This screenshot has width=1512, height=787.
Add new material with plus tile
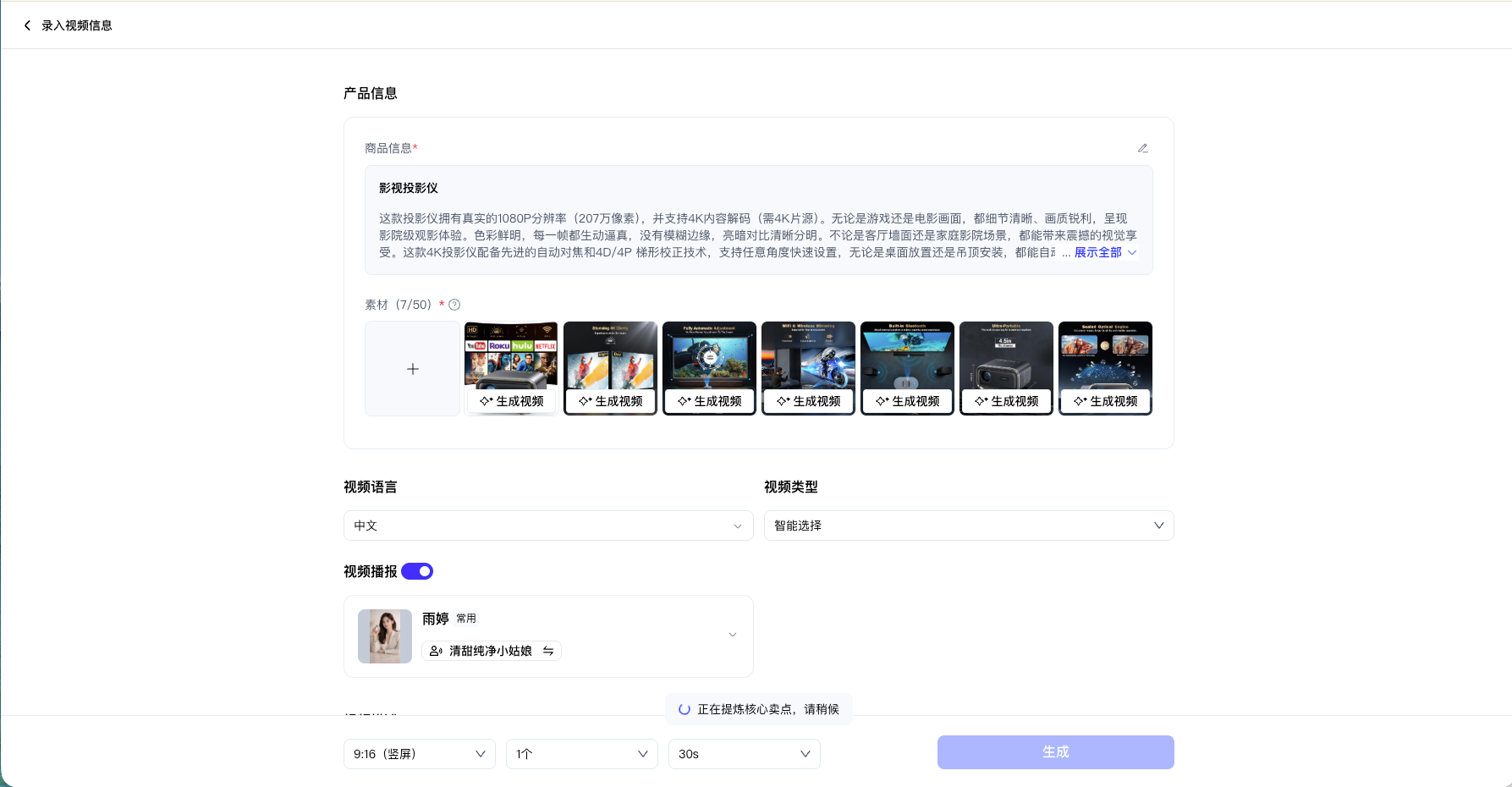[x=412, y=369]
